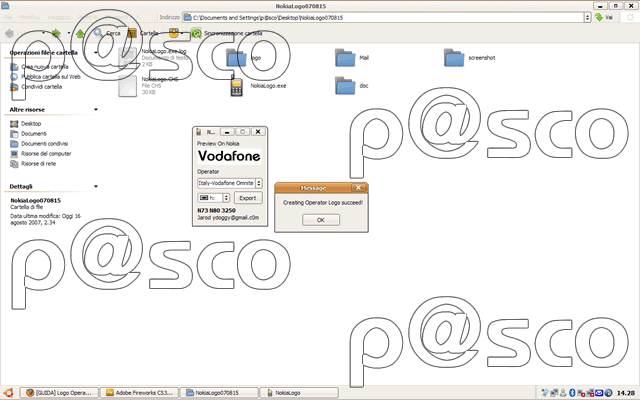Select the NokiaLogo.exe.log text file icon
The image size is (640, 400).
[127, 58]
